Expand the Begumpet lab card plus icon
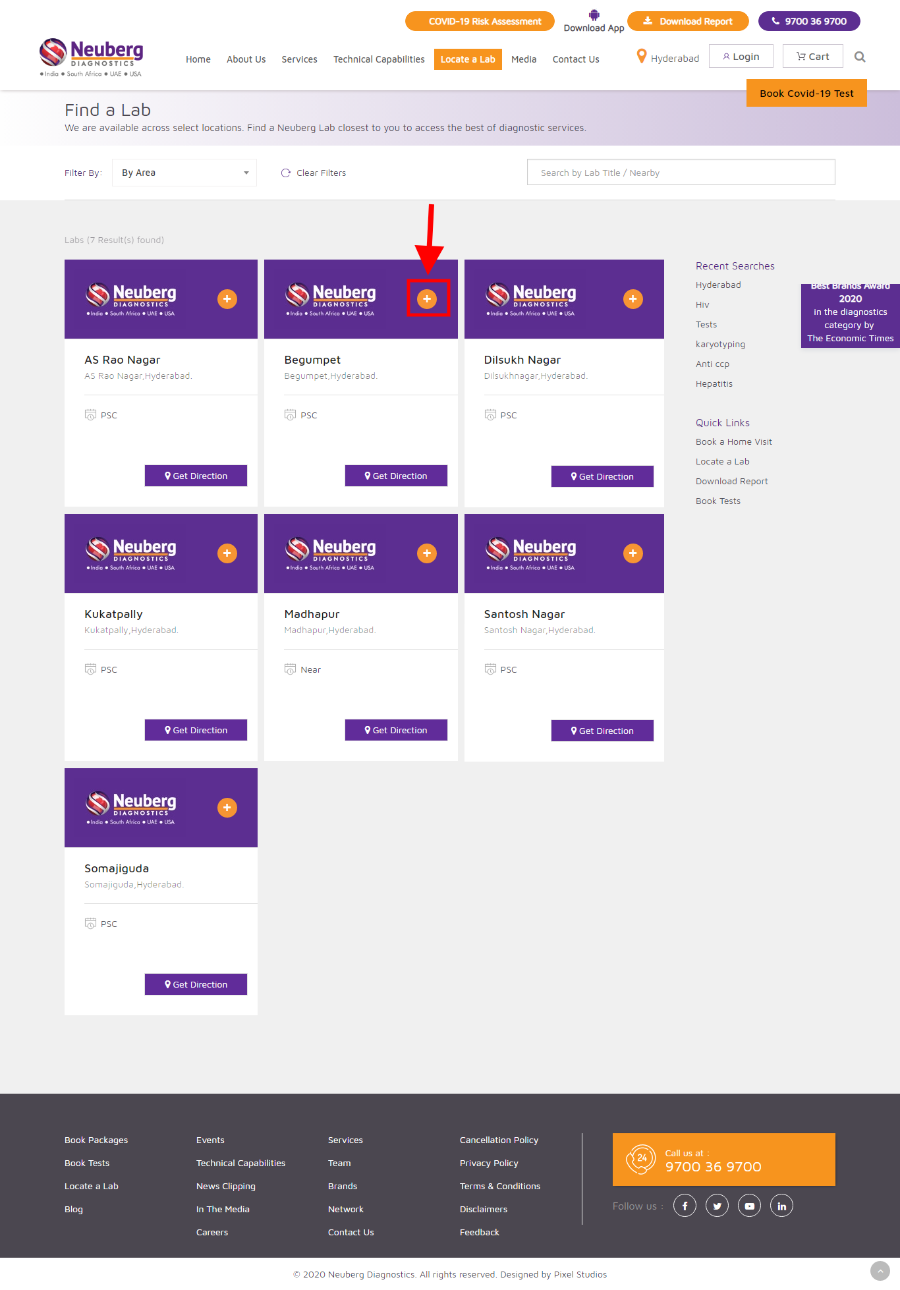Screen dimensions: 900x1290 tap(427, 299)
